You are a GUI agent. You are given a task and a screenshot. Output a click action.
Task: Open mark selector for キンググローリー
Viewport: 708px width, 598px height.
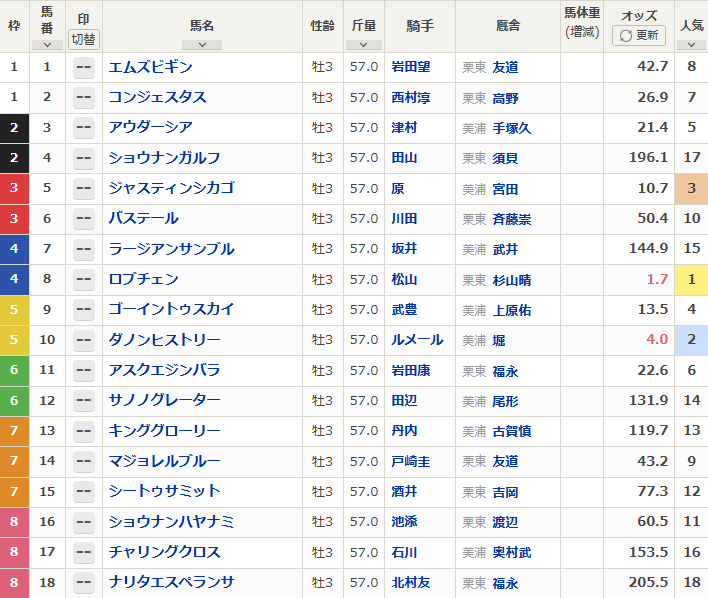point(84,430)
